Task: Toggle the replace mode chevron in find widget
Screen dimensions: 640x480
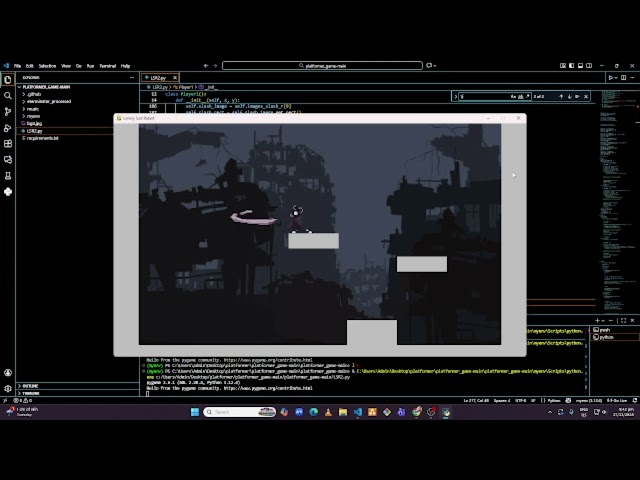Action: 456,97
